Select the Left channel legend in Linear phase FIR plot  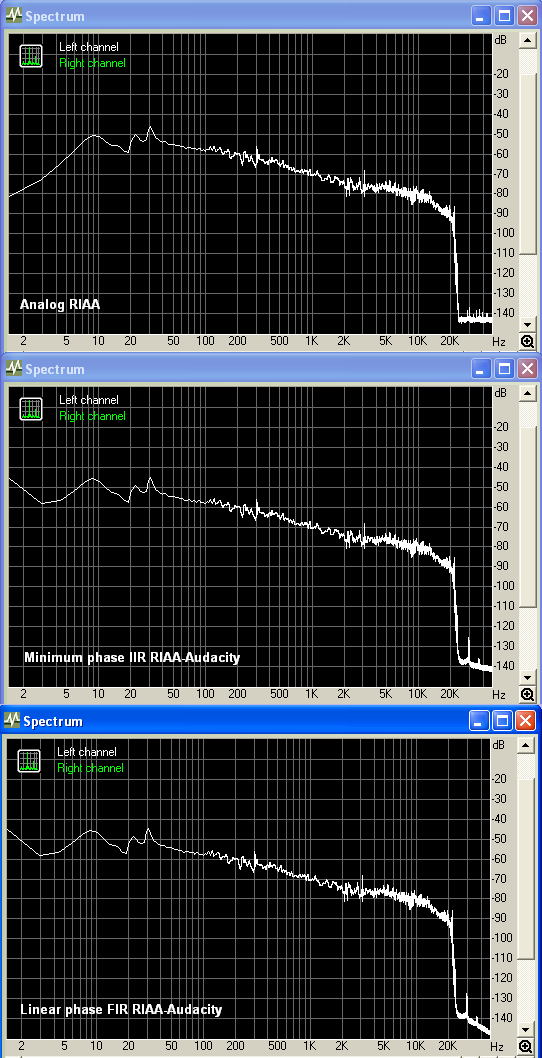pyautogui.click(x=86, y=752)
